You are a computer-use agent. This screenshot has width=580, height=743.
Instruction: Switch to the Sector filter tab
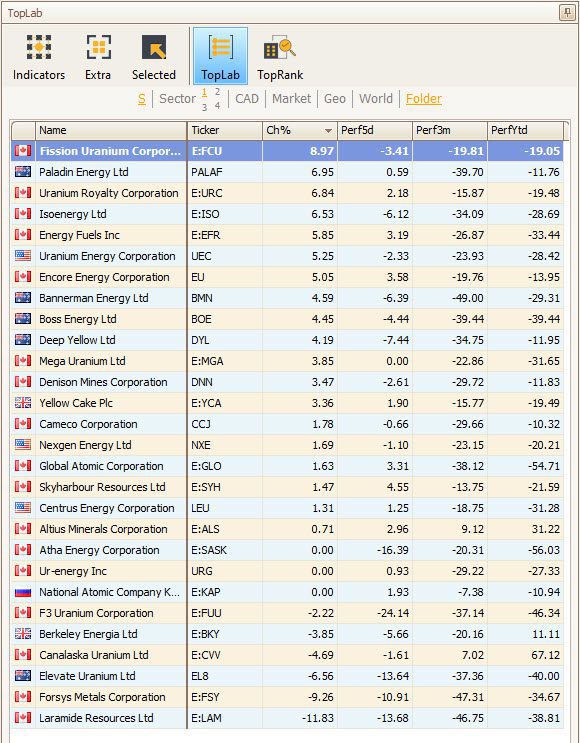pos(177,99)
